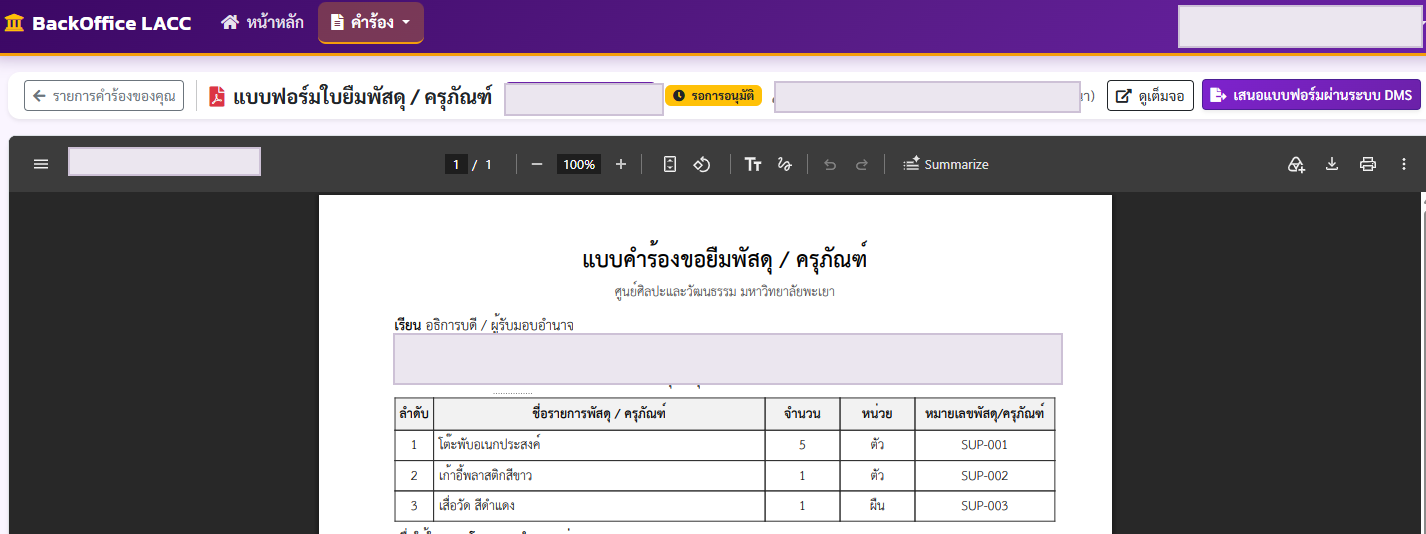Image resolution: width=1426 pixels, height=534 pixels.
Task: Print the PDF document
Action: pyautogui.click(x=1368, y=164)
